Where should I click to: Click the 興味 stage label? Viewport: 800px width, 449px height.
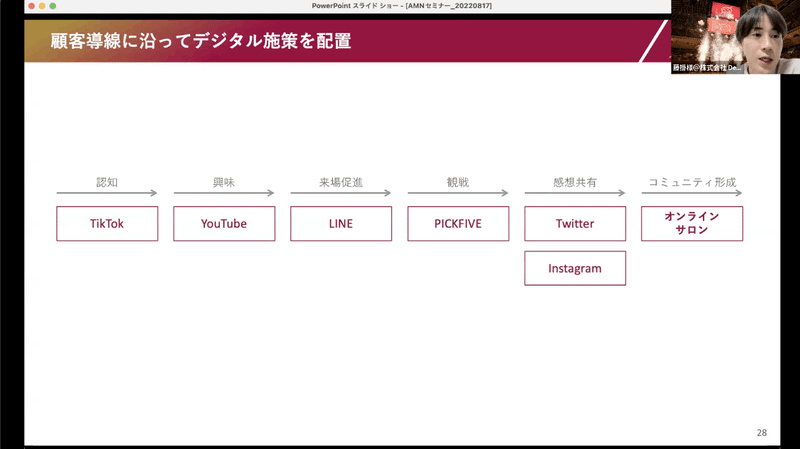tap(224, 182)
